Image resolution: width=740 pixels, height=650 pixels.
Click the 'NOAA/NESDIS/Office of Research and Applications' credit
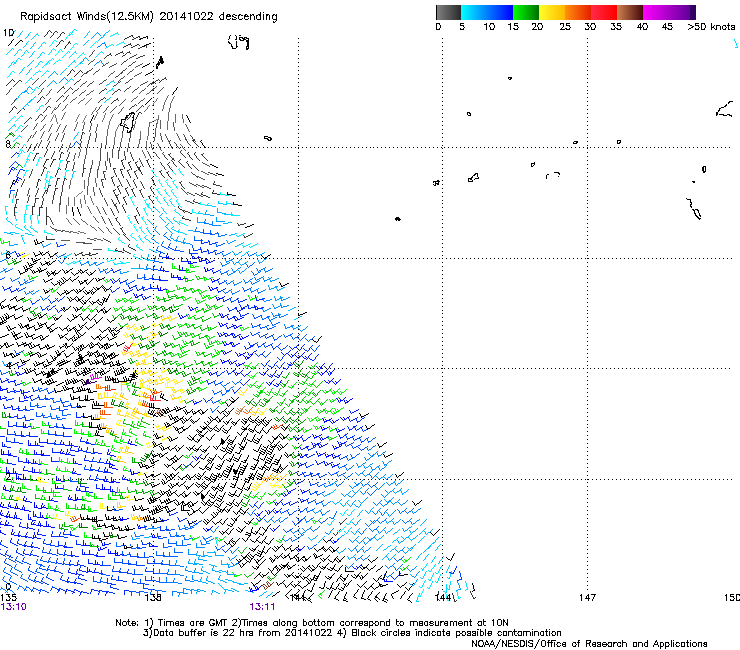(x=589, y=644)
